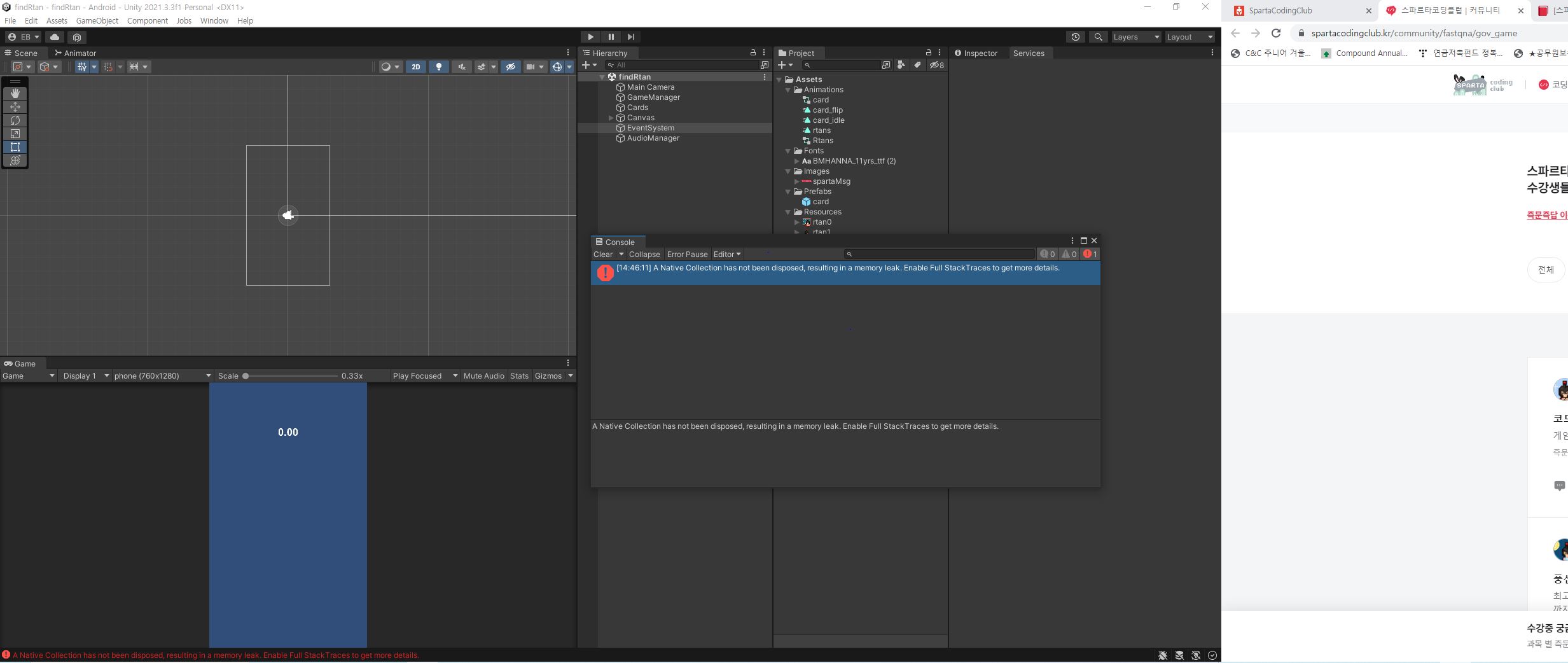Click Clear in the Console
The height and width of the screenshot is (663, 1568).
[x=603, y=255]
